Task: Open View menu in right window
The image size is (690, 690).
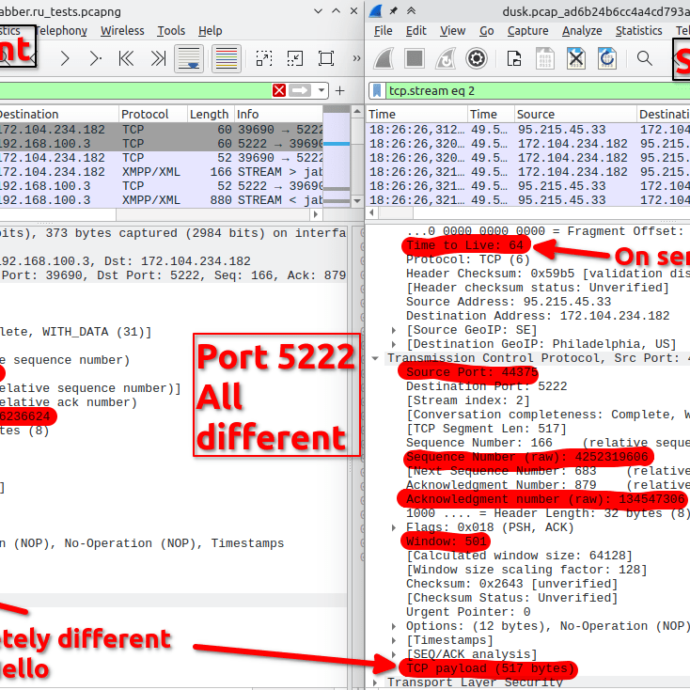Action: (x=452, y=31)
